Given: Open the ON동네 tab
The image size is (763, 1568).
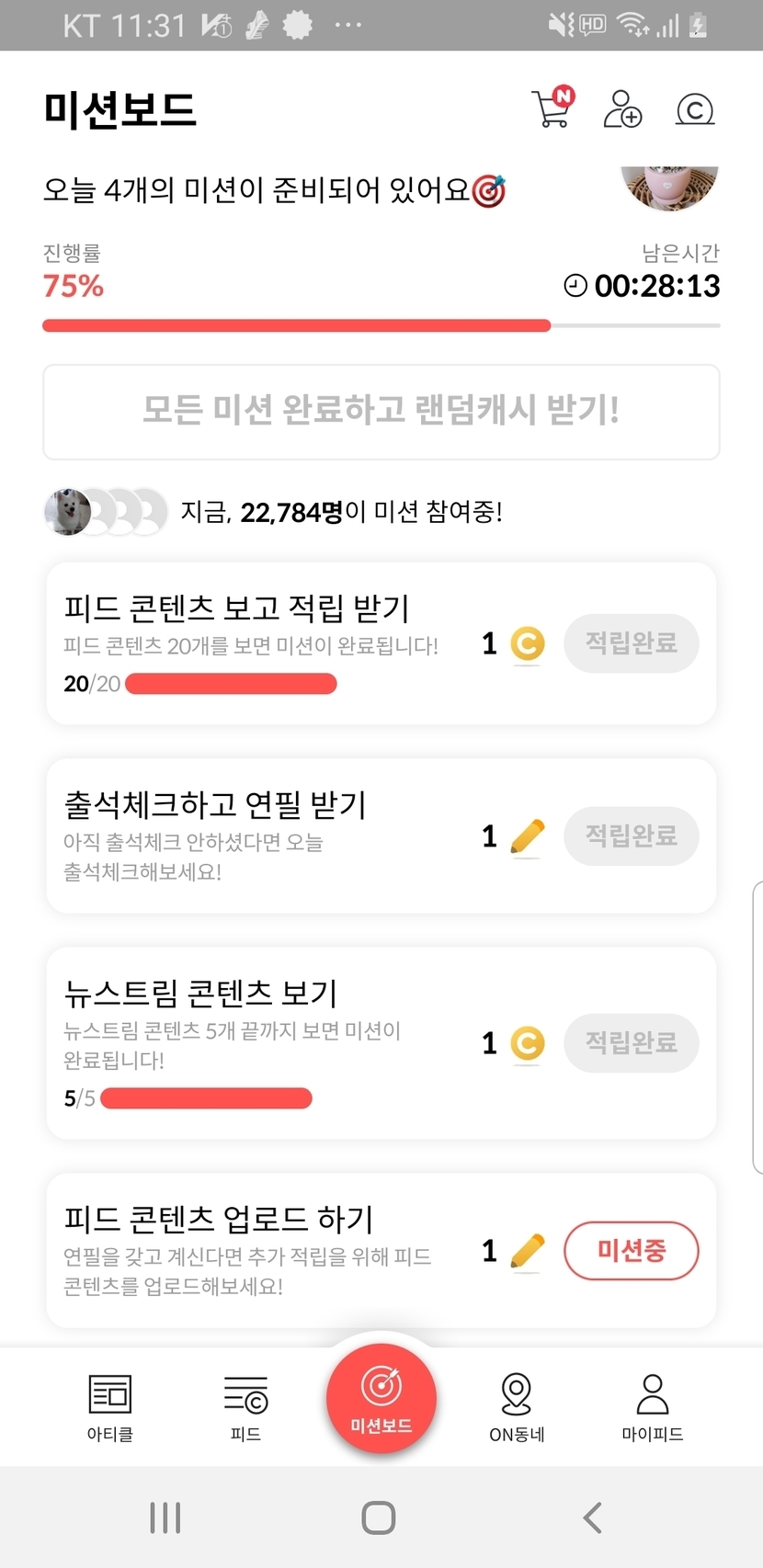Looking at the screenshot, I should 517,1406.
